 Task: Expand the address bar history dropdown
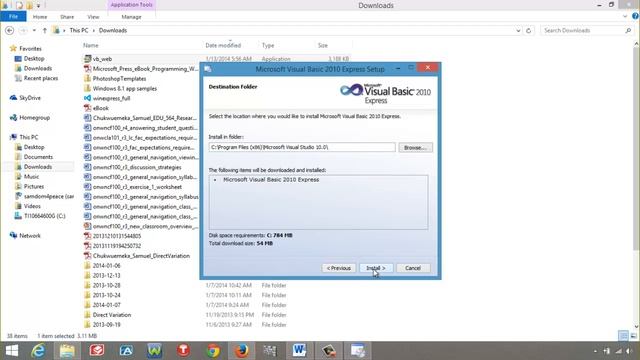(518, 31)
